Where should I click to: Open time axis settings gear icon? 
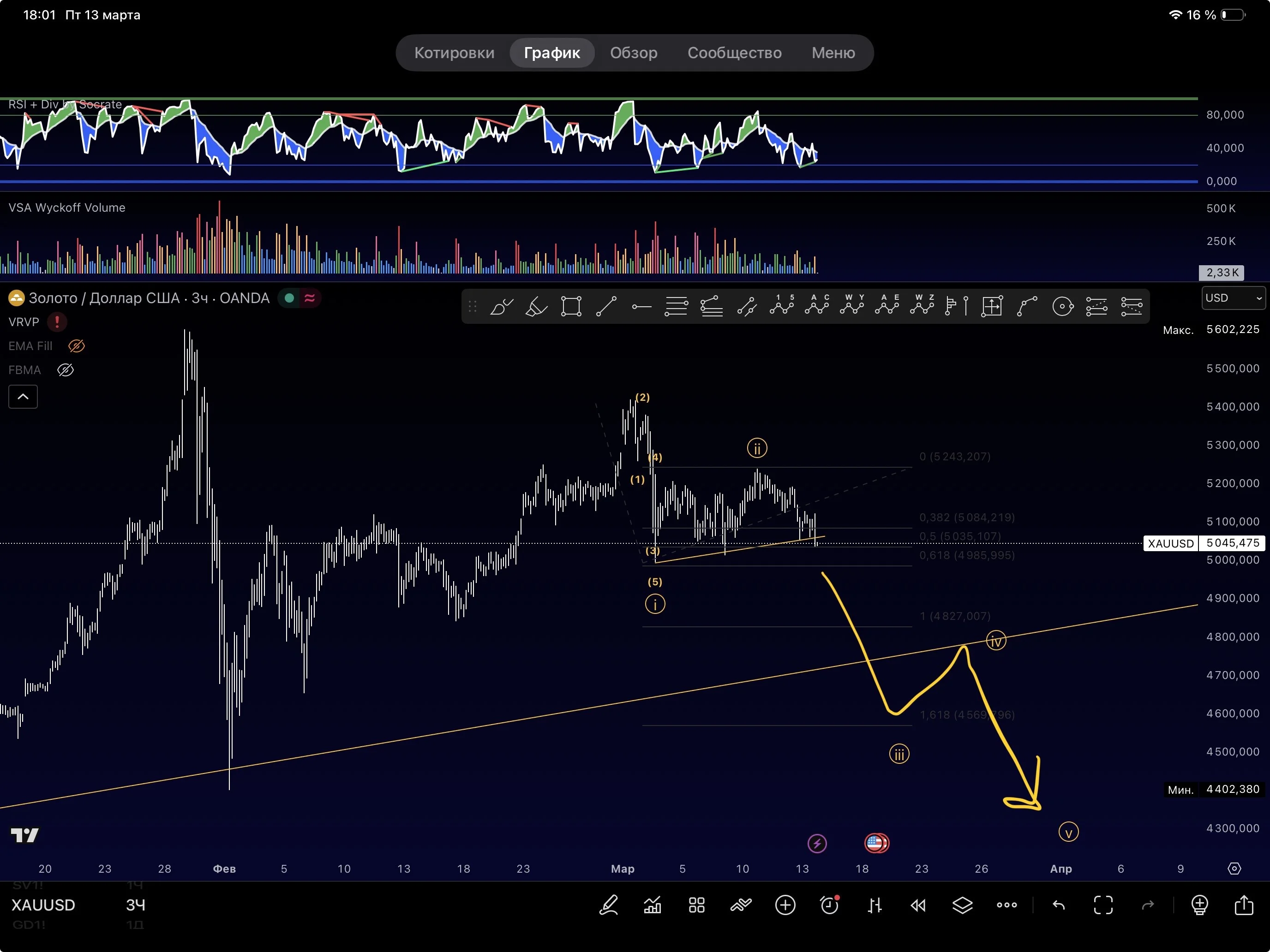1234,868
